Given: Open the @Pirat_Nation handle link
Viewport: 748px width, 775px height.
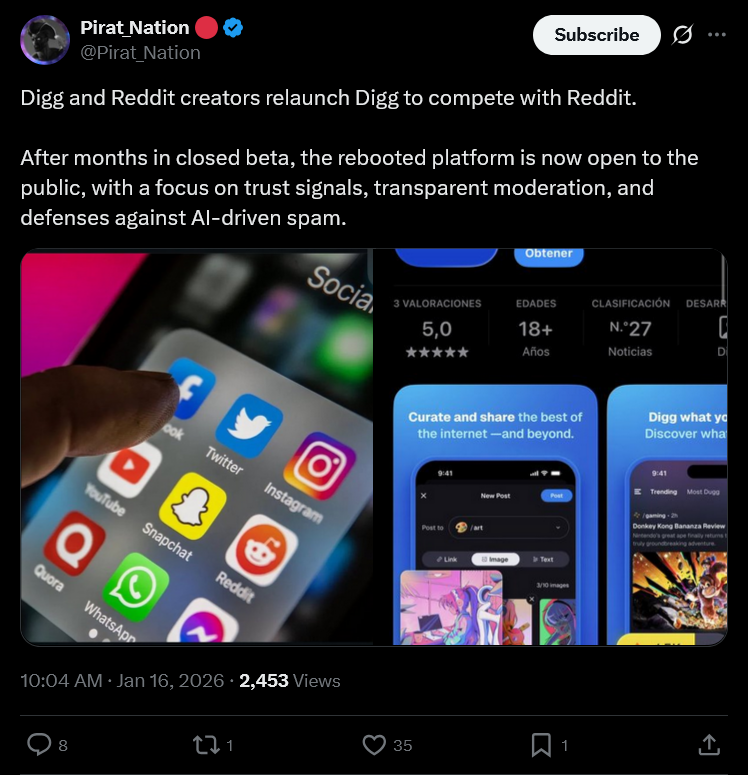Looking at the screenshot, I should (x=140, y=52).
